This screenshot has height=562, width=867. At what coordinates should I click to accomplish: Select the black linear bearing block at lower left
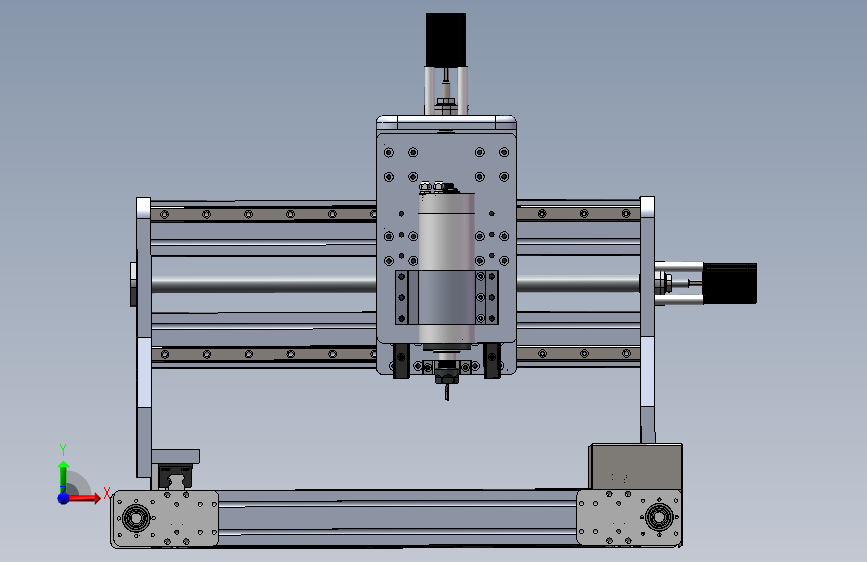pos(175,476)
